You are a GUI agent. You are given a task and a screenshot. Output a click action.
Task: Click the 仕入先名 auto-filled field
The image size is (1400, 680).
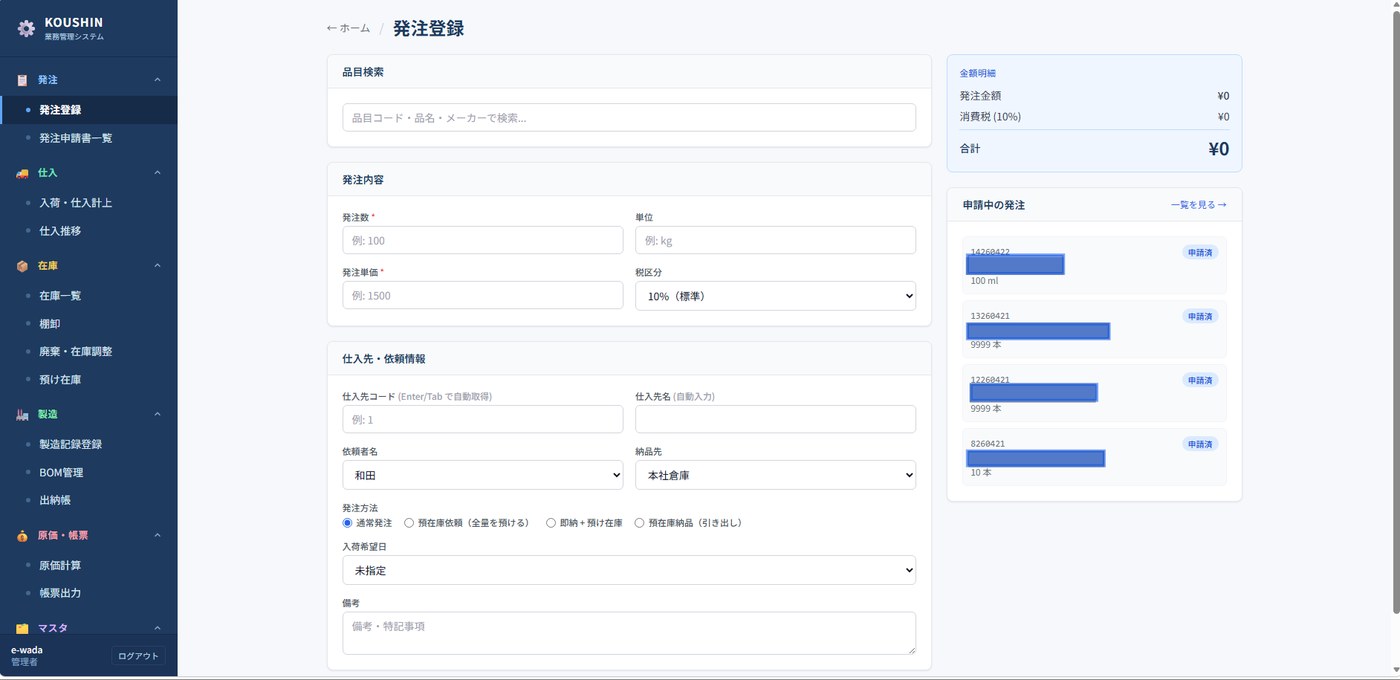775,419
